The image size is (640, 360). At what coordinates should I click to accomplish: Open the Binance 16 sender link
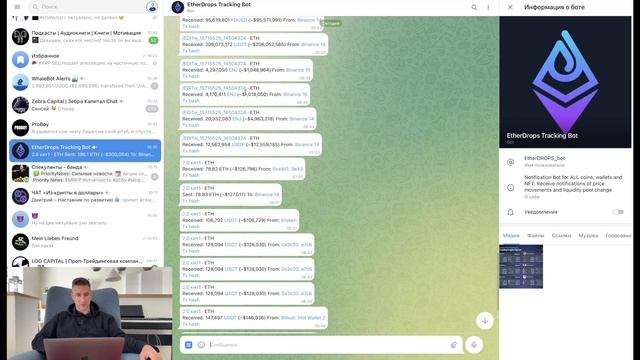[x=295, y=95]
